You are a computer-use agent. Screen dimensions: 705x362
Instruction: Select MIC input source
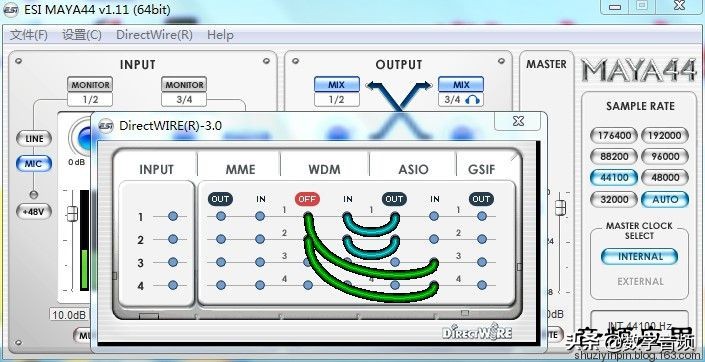[x=34, y=164]
